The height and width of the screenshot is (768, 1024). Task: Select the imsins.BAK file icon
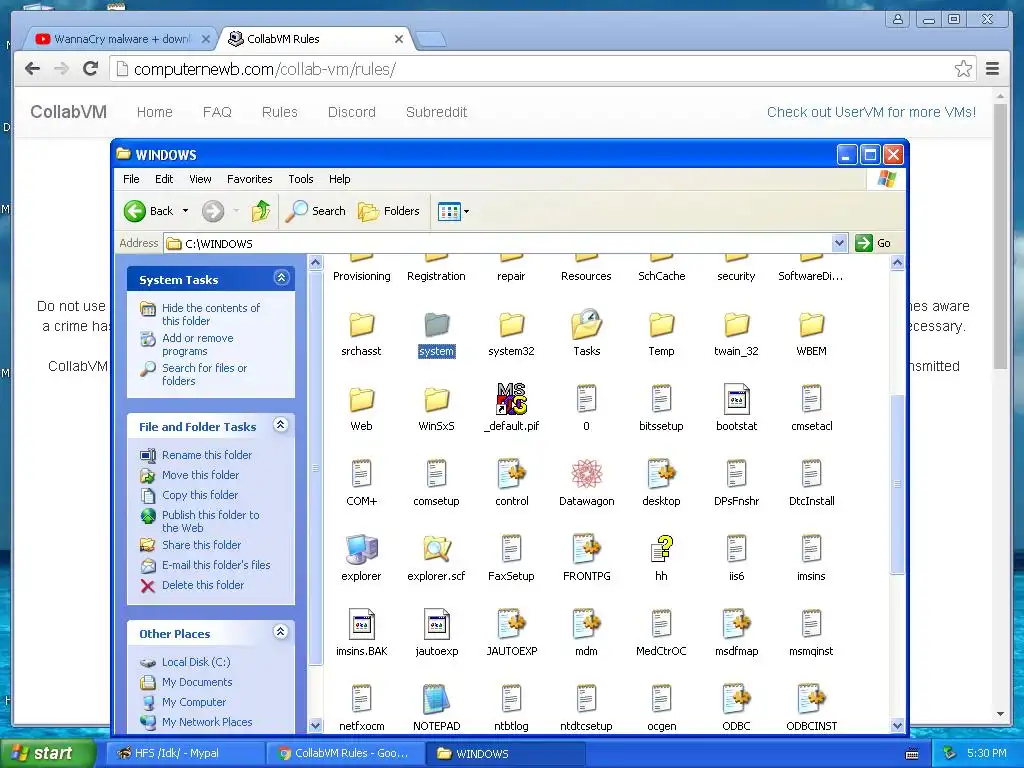tap(361, 624)
